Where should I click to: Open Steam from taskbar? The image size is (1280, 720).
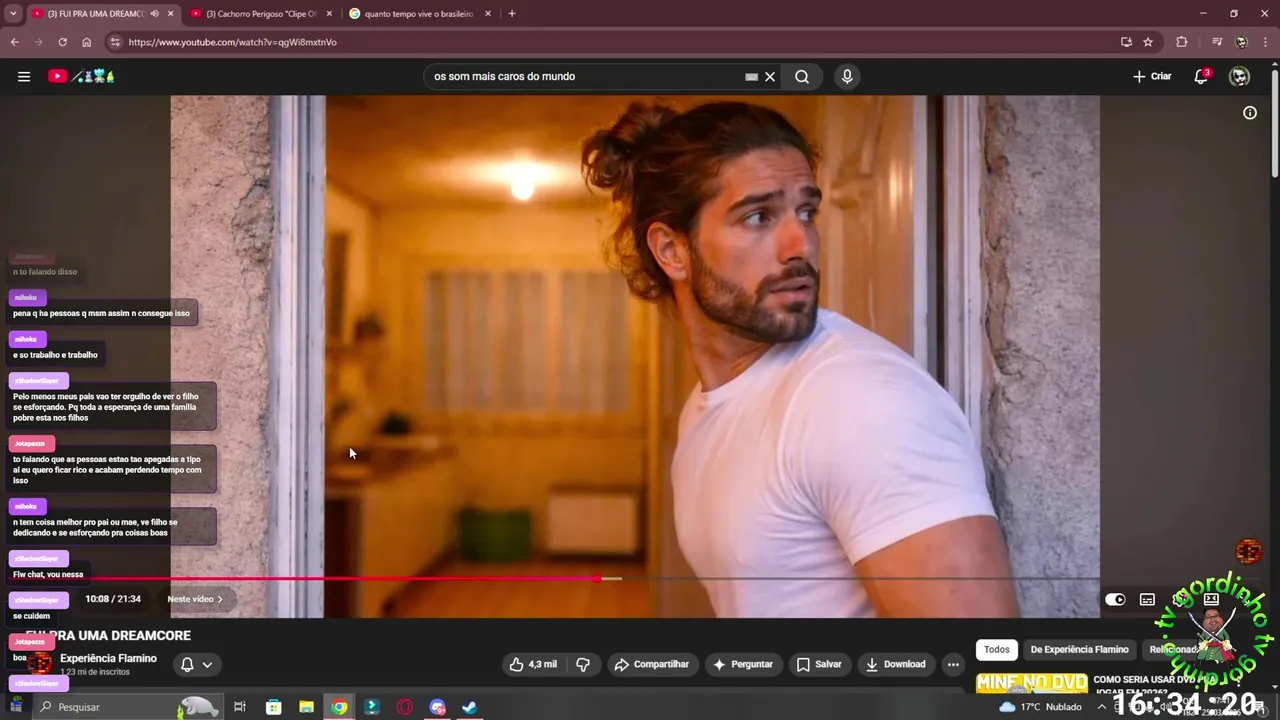coord(469,707)
